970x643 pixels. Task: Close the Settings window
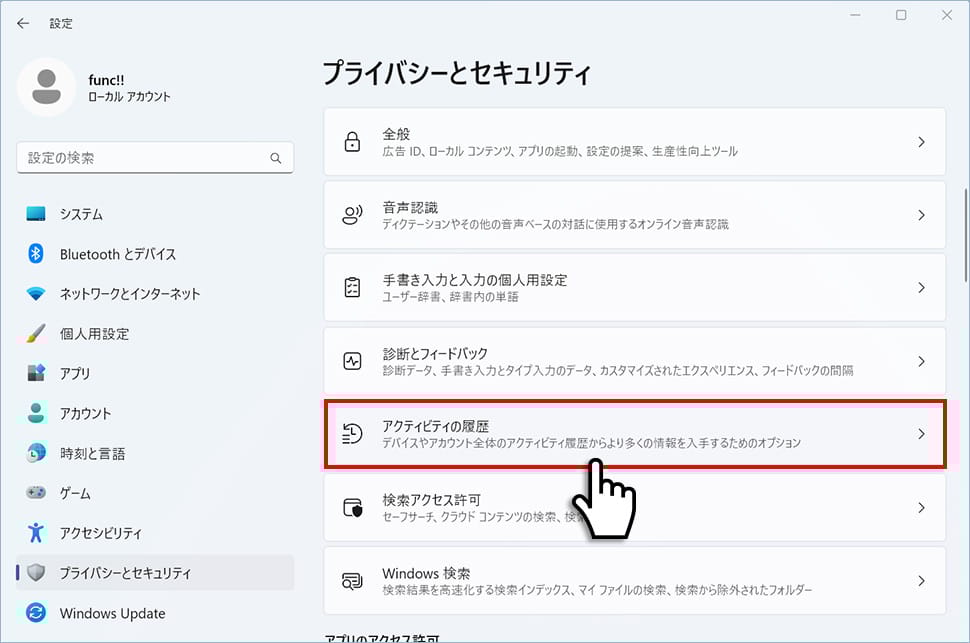click(947, 15)
